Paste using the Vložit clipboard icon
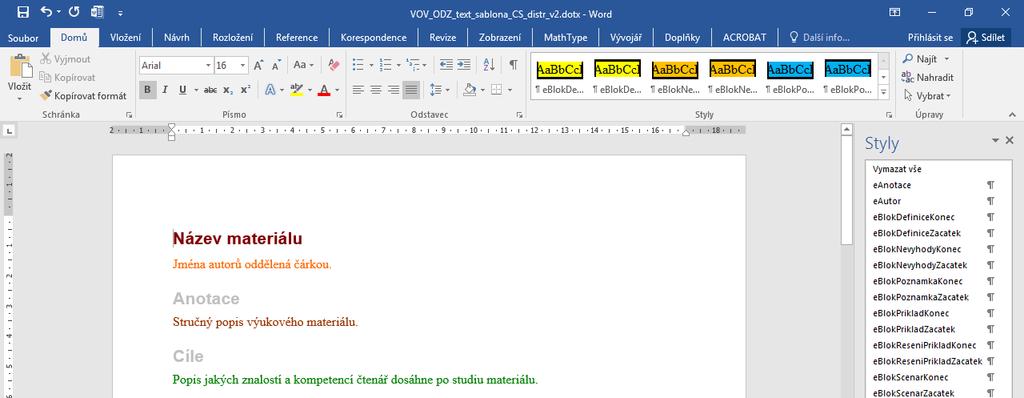 [x=20, y=67]
